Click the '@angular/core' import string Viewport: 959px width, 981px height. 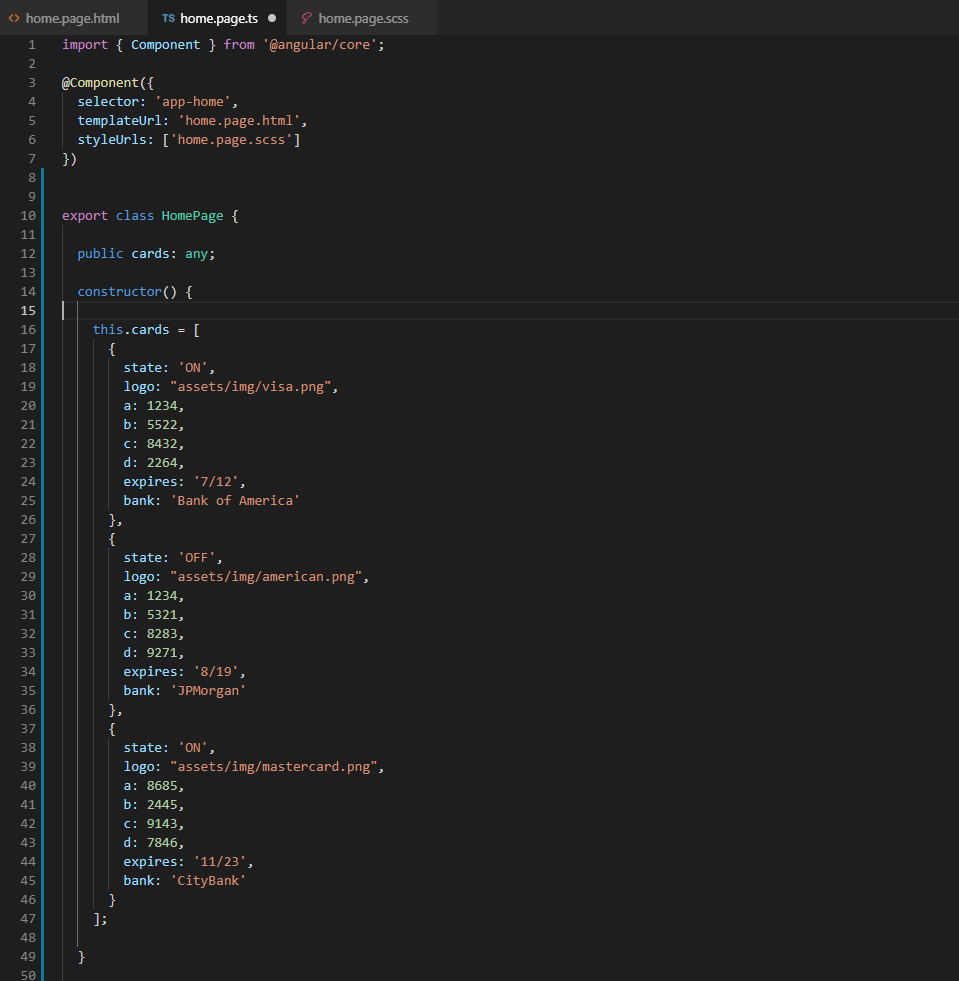[x=320, y=44]
